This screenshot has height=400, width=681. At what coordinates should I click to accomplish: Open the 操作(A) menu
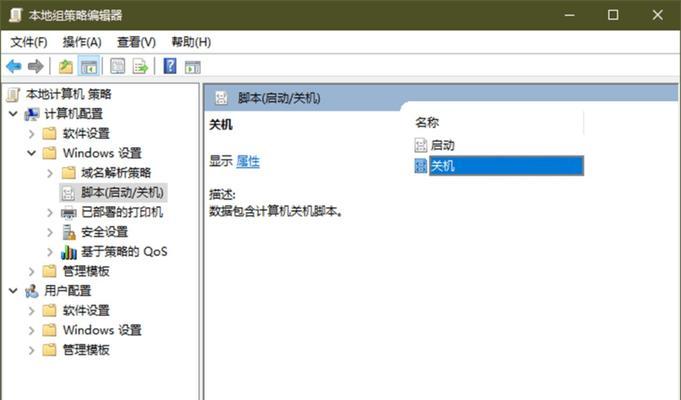(82, 42)
